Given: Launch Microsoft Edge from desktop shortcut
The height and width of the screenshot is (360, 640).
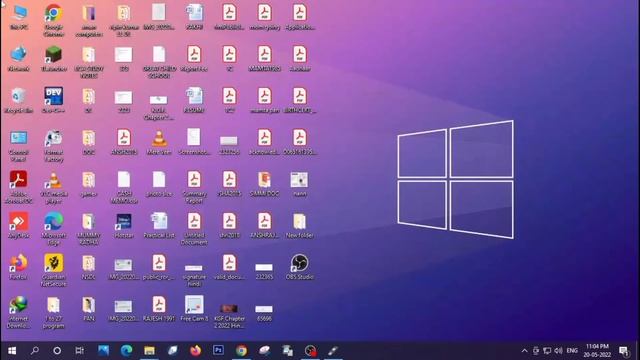Looking at the screenshot, I should [x=53, y=229].
